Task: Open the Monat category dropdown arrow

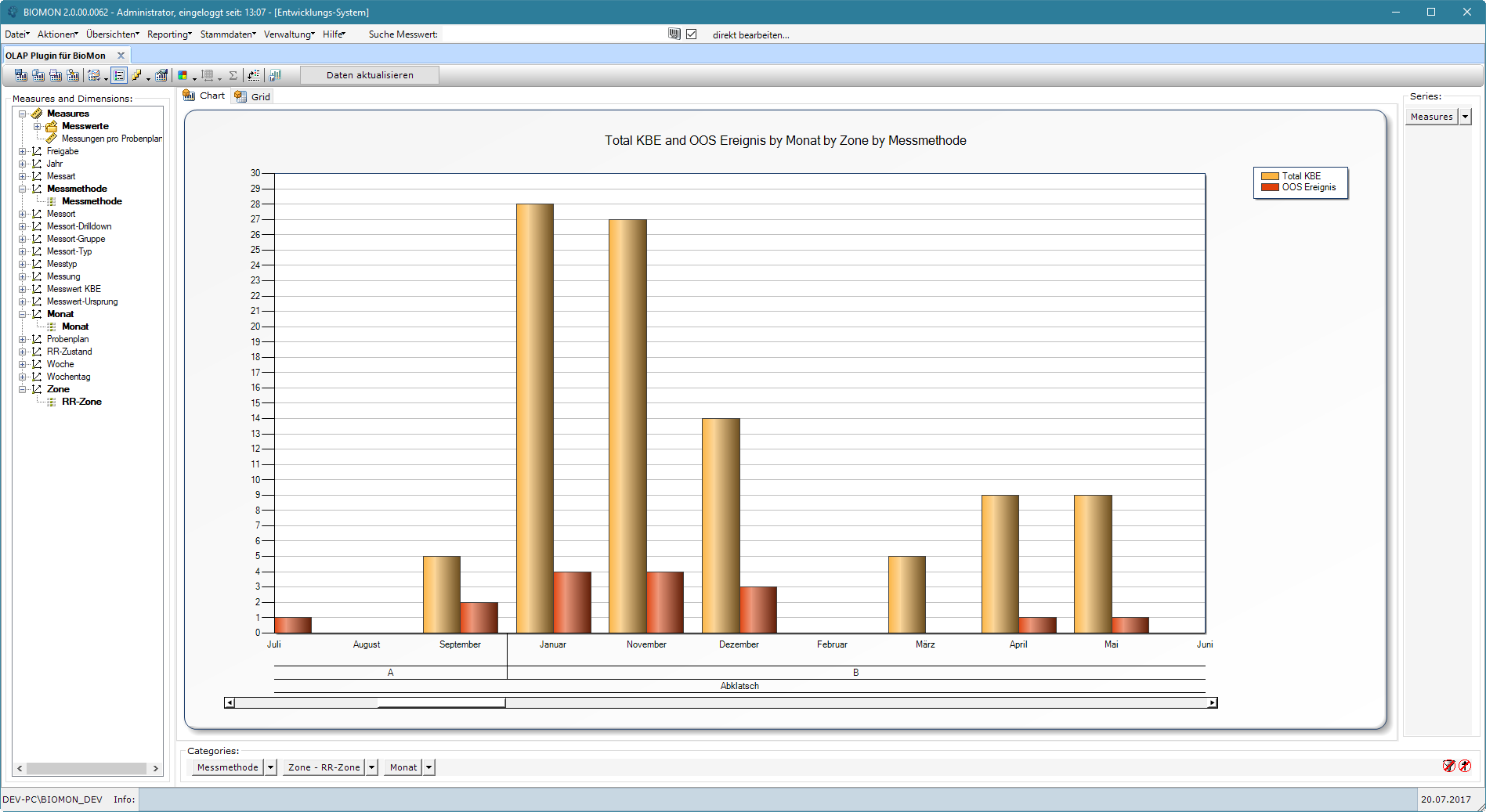Action: tap(429, 767)
